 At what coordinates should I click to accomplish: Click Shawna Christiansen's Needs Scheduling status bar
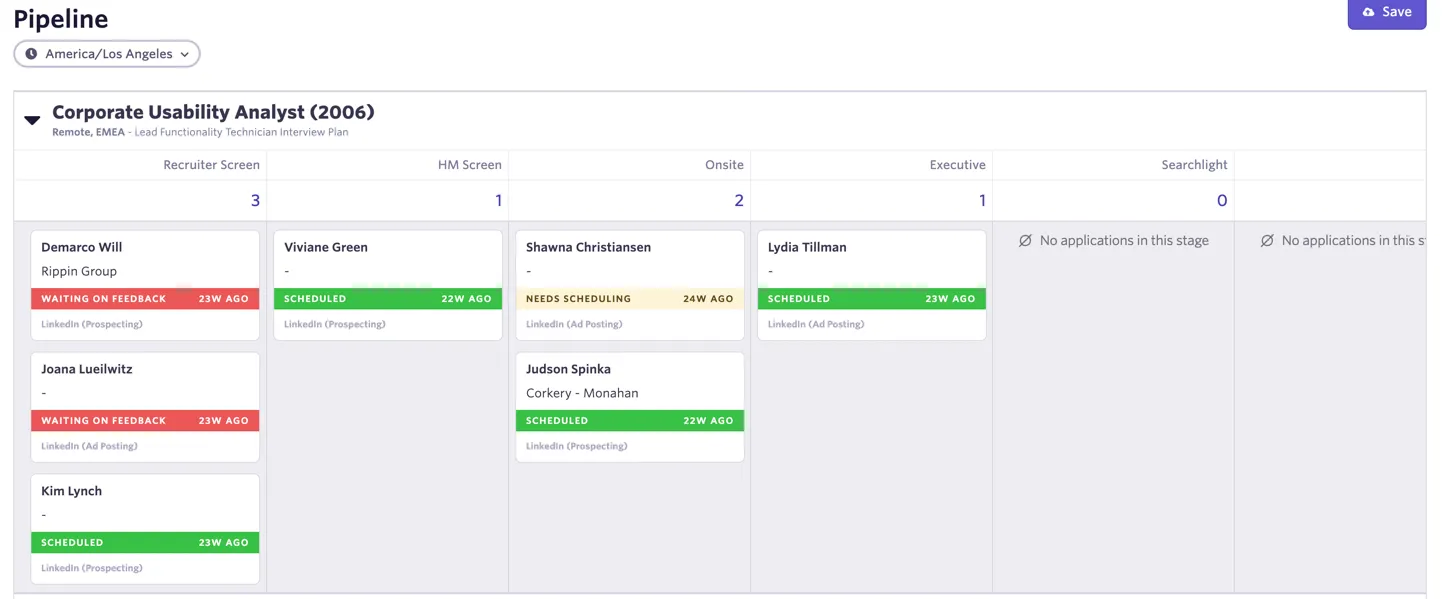pyautogui.click(x=630, y=299)
